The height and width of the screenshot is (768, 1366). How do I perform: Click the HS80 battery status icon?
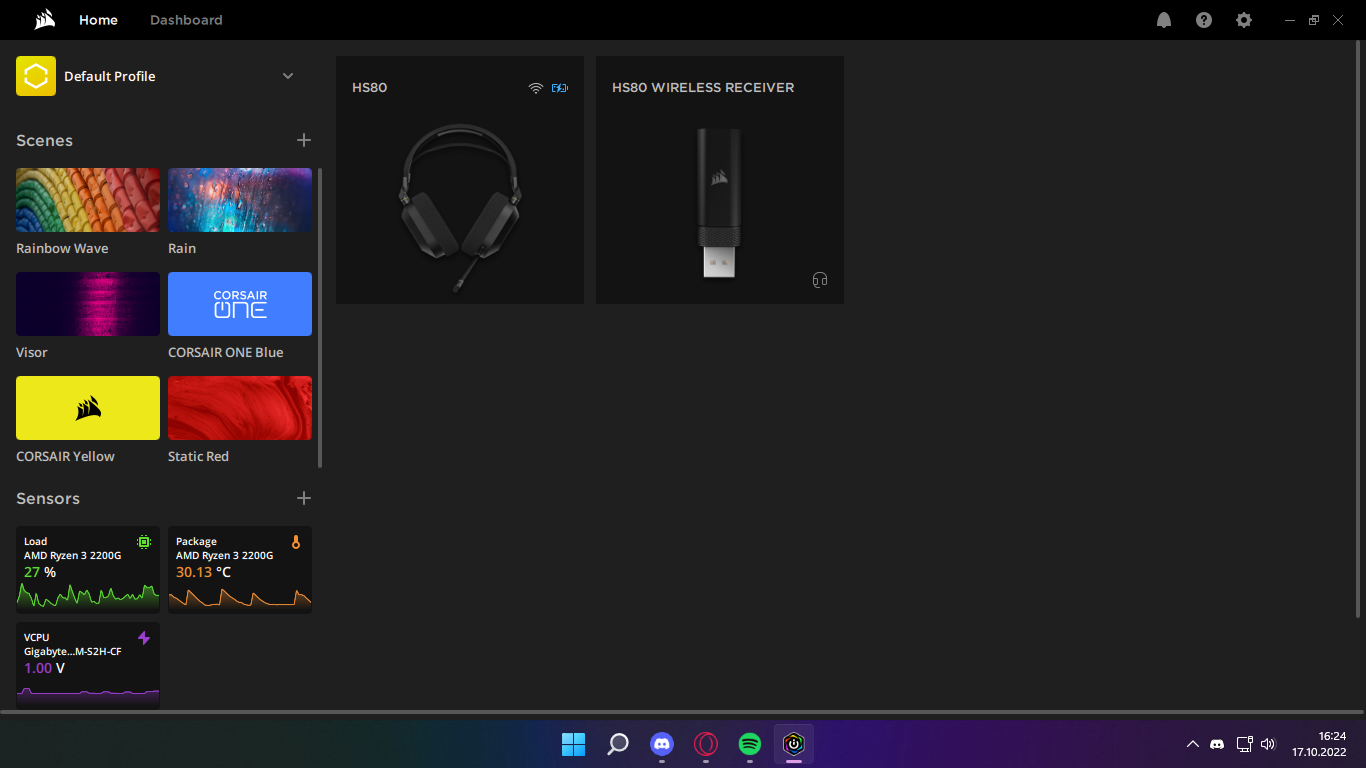559,88
